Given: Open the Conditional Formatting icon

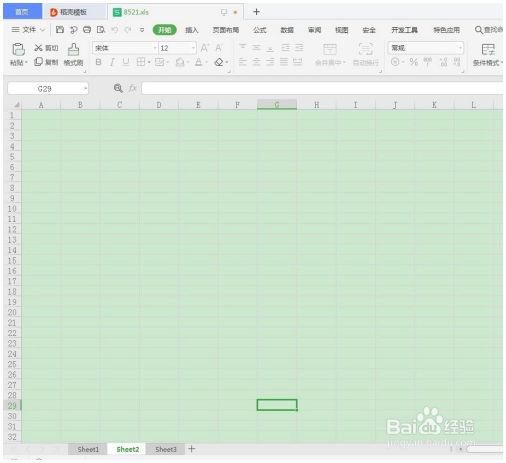Looking at the screenshot, I should point(488,49).
